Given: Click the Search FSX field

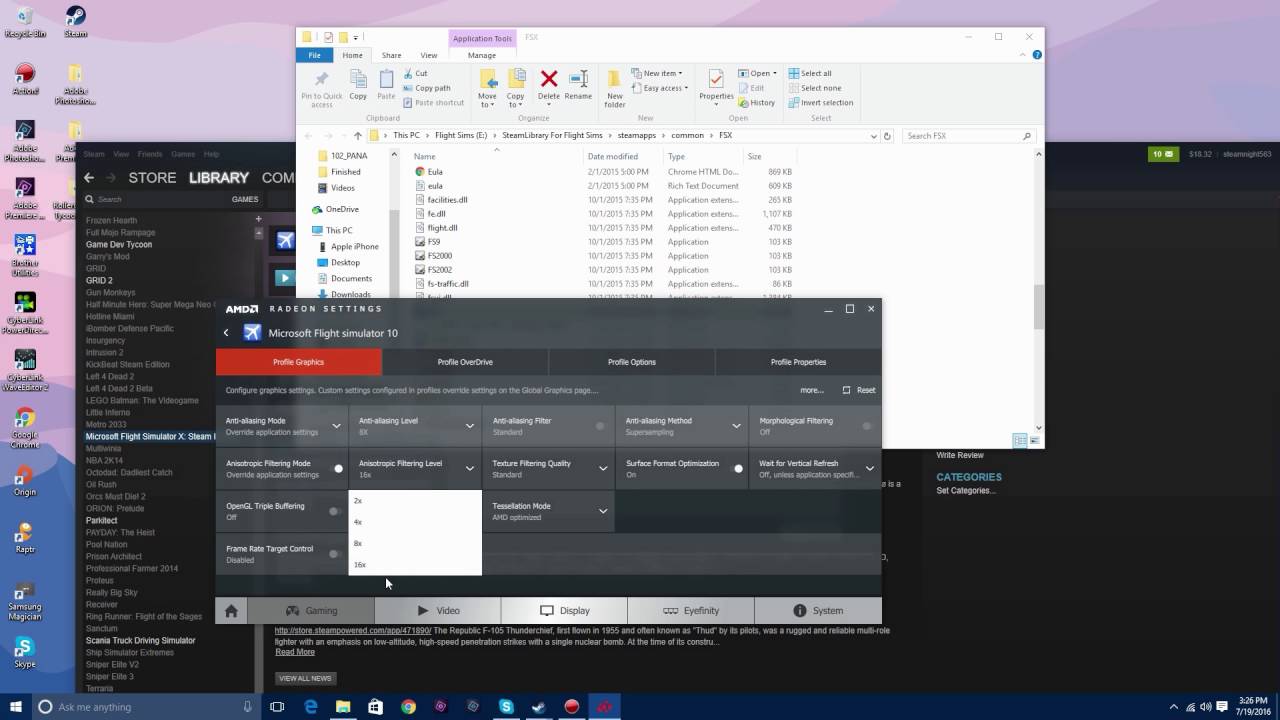Looking at the screenshot, I should (968, 135).
